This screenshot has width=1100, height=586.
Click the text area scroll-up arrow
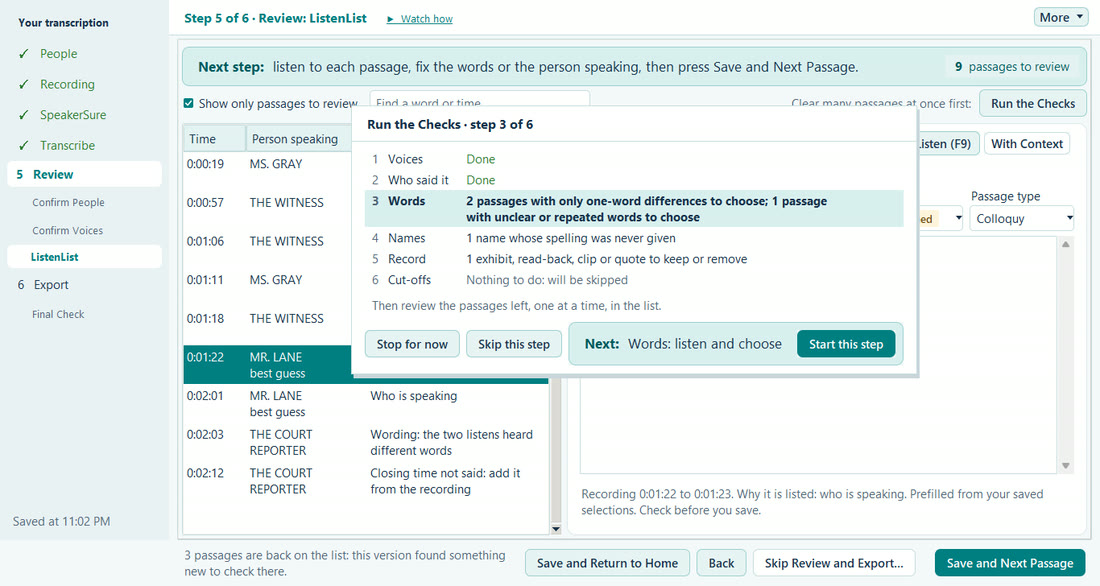point(1066,244)
